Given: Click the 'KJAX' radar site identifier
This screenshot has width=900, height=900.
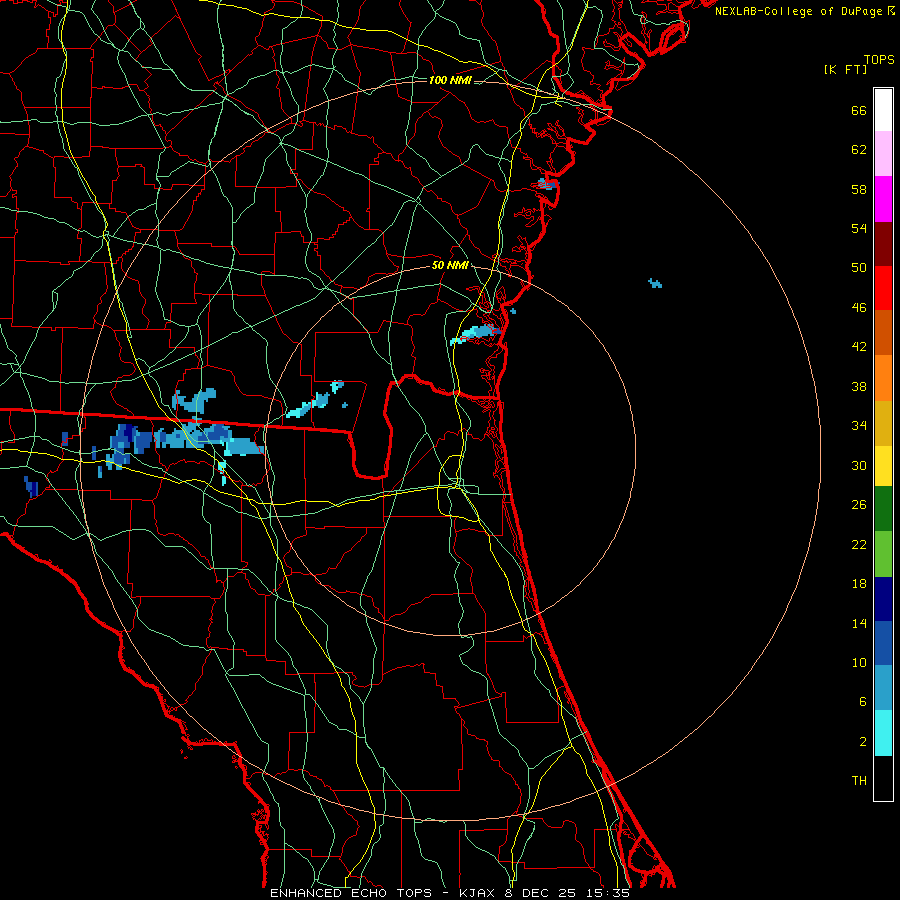Looking at the screenshot, I should tap(478, 893).
